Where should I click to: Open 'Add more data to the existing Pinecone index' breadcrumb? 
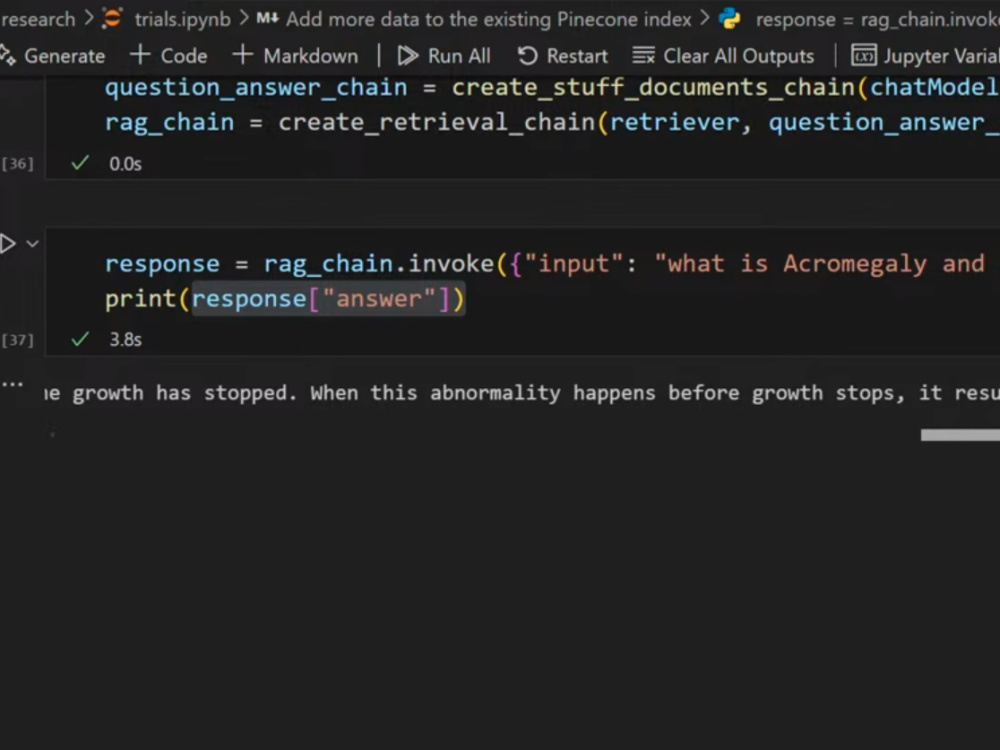[489, 19]
